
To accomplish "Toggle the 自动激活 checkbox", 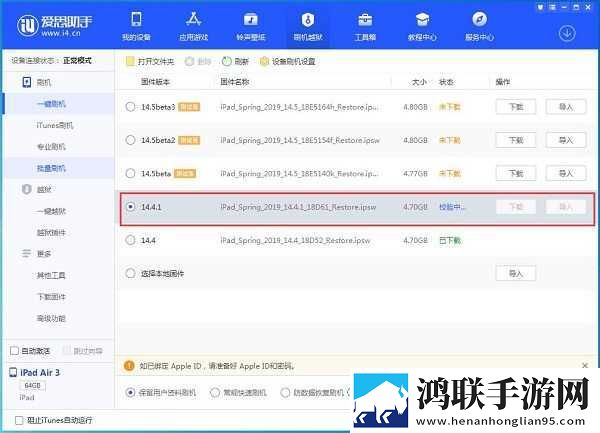I will [15, 350].
